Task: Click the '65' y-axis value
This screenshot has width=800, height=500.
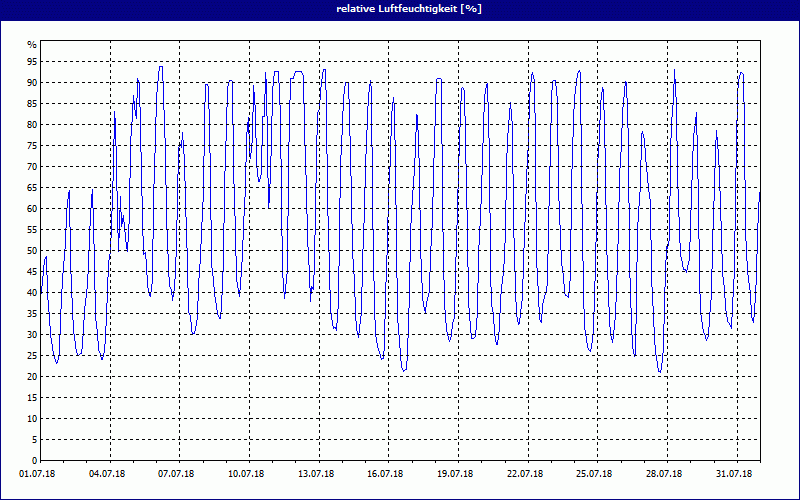Action: pos(32,188)
